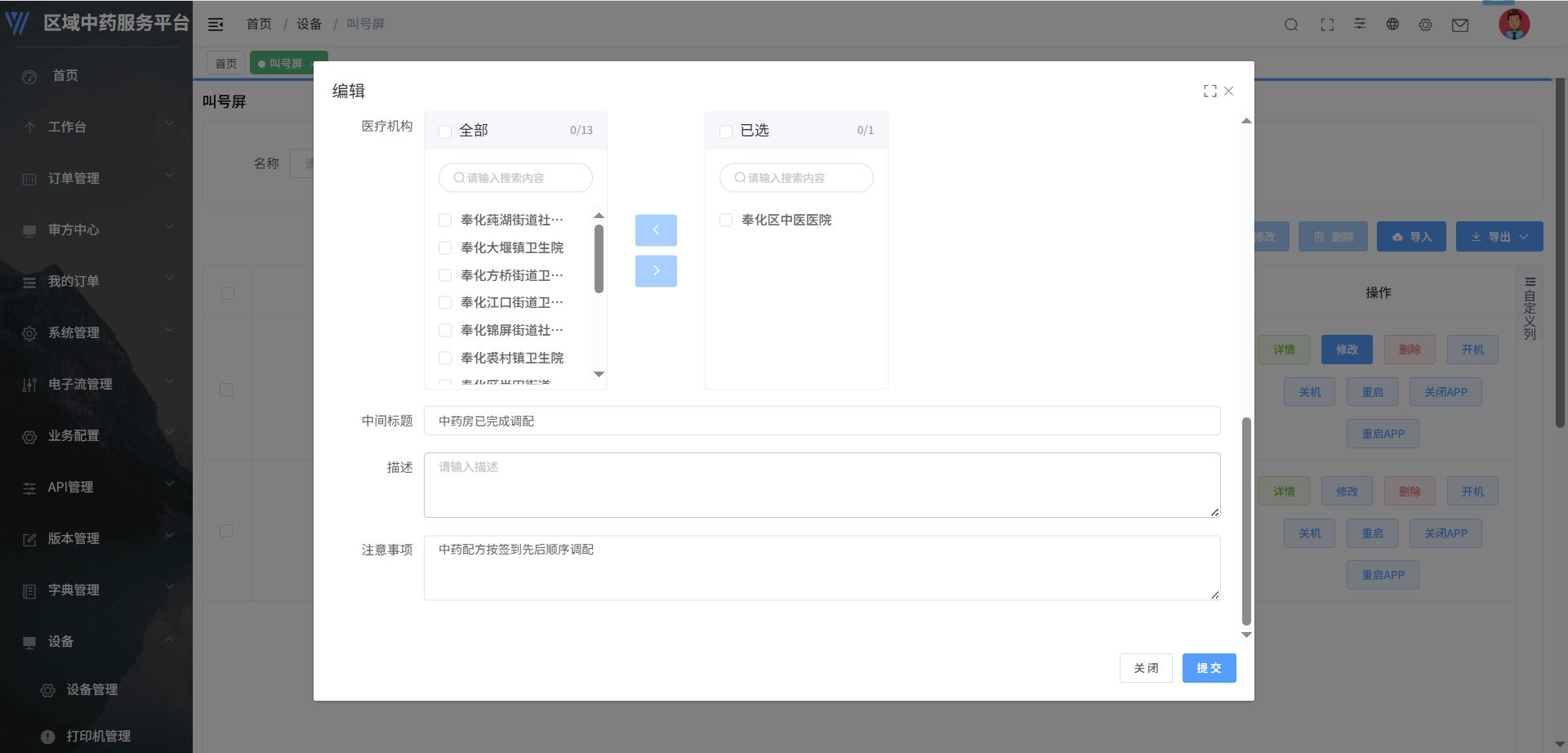The height and width of the screenshot is (753, 1568).
Task: Click the 业务配置 gear icon
Action: click(29, 436)
